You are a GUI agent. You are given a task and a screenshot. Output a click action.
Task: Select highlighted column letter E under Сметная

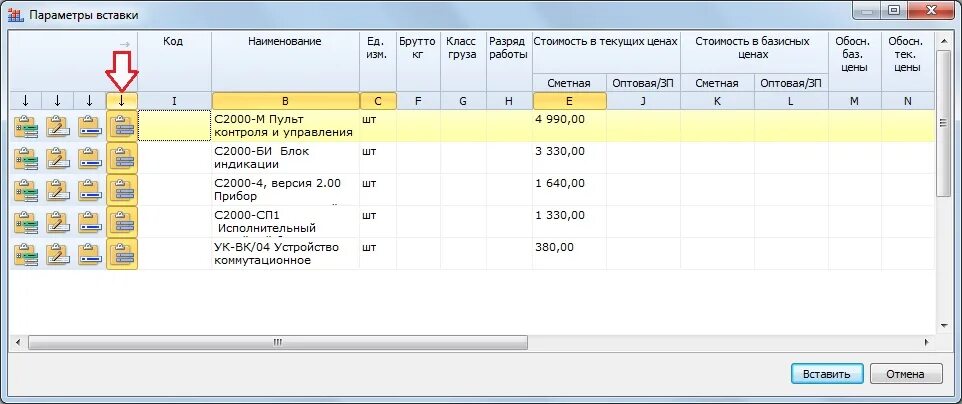coord(569,101)
